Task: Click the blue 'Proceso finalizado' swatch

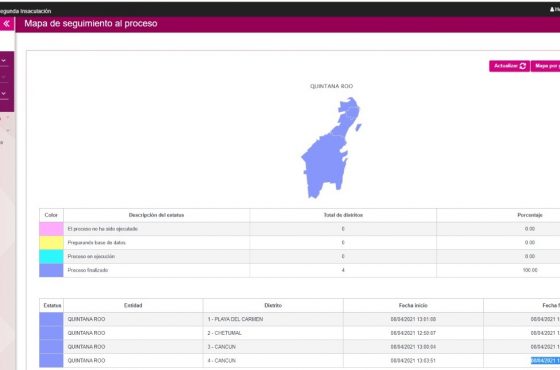Action: pos(51,270)
